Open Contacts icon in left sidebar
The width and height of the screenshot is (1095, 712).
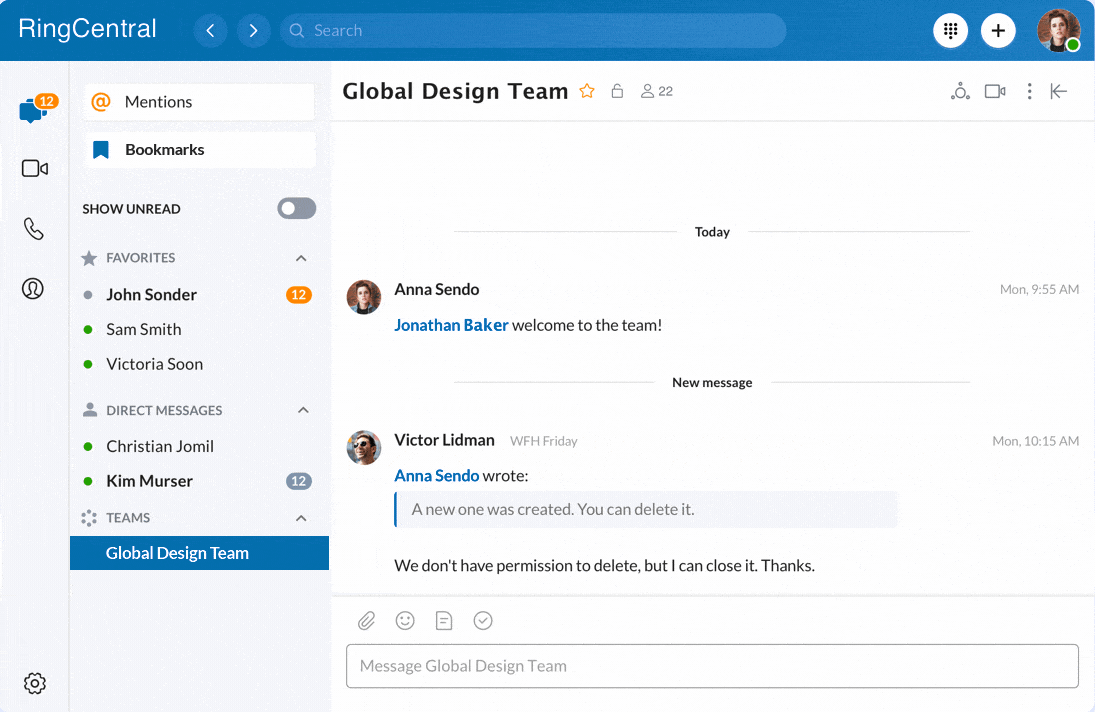click(34, 289)
